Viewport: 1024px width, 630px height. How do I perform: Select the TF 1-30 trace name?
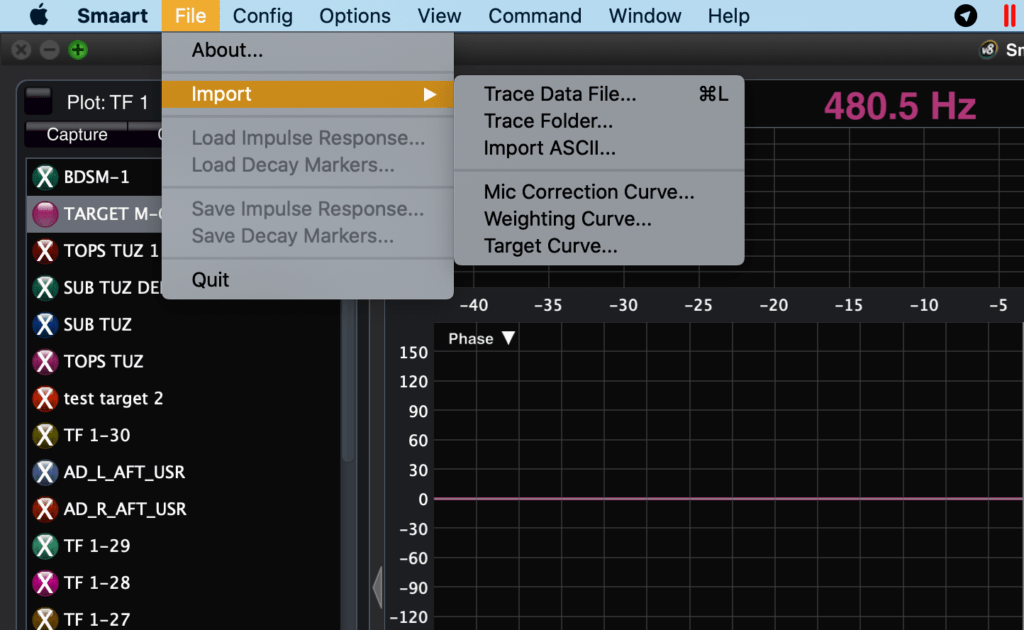click(97, 435)
